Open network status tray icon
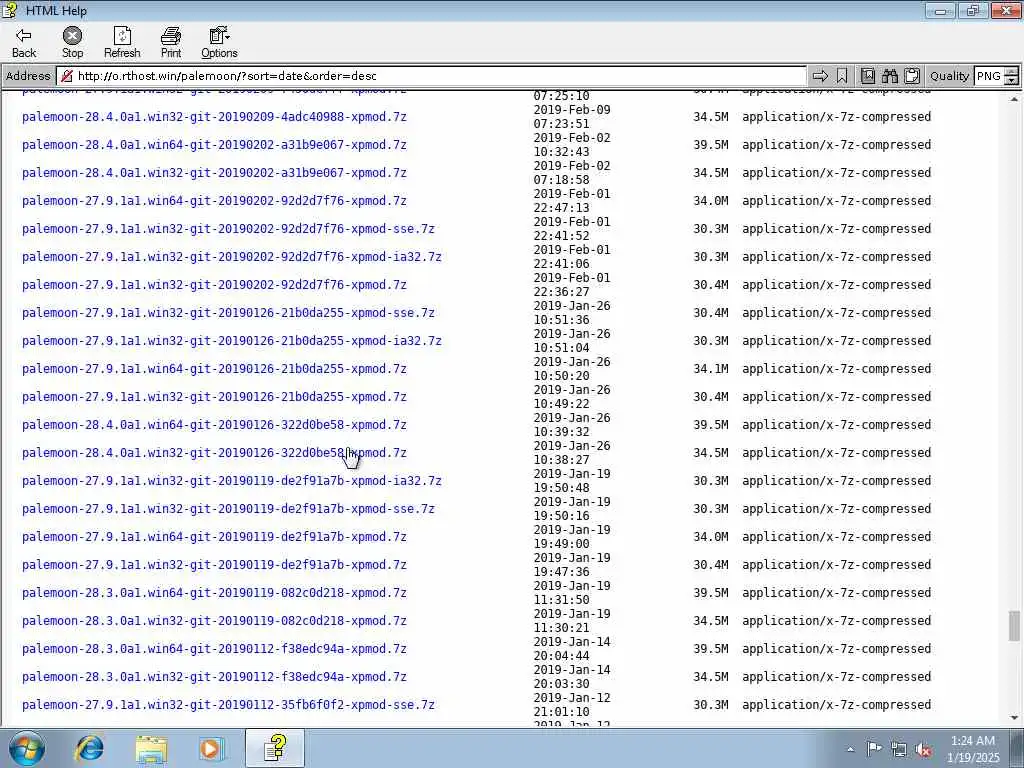 899,749
